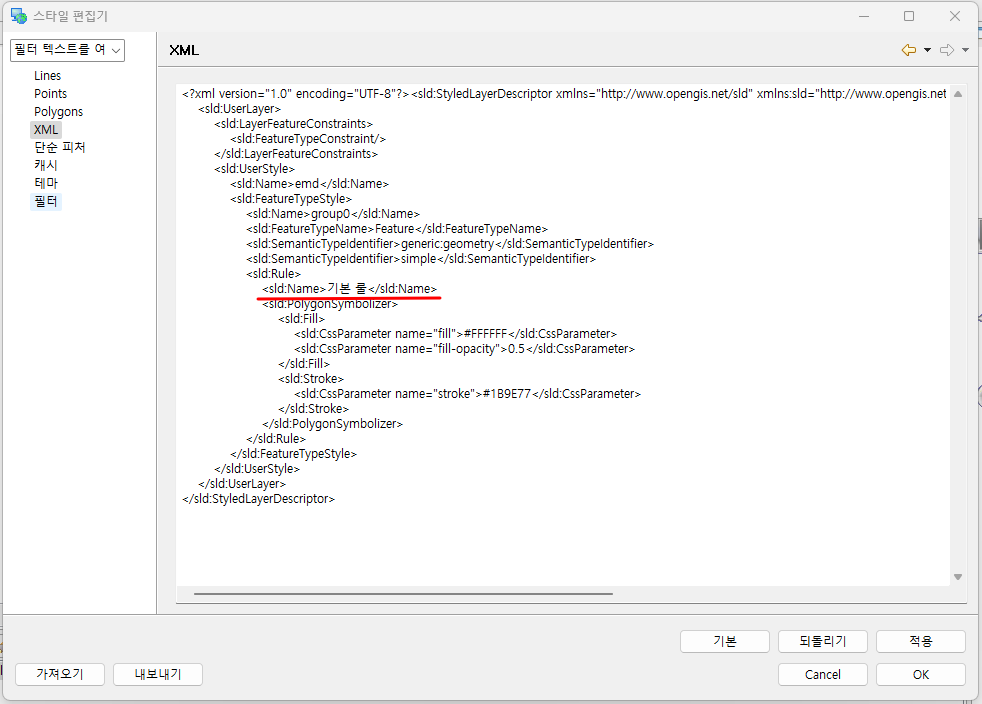Click the opening <sld:UserLayer> line

240,109
